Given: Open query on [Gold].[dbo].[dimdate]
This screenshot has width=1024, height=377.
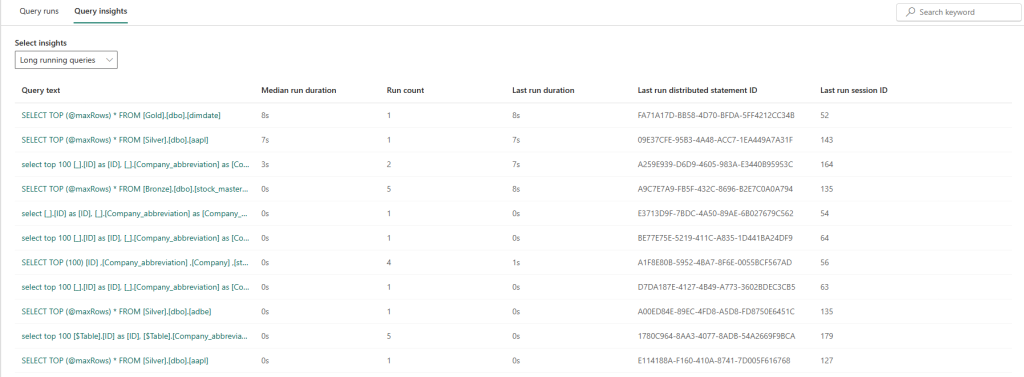Looking at the screenshot, I should [x=121, y=115].
